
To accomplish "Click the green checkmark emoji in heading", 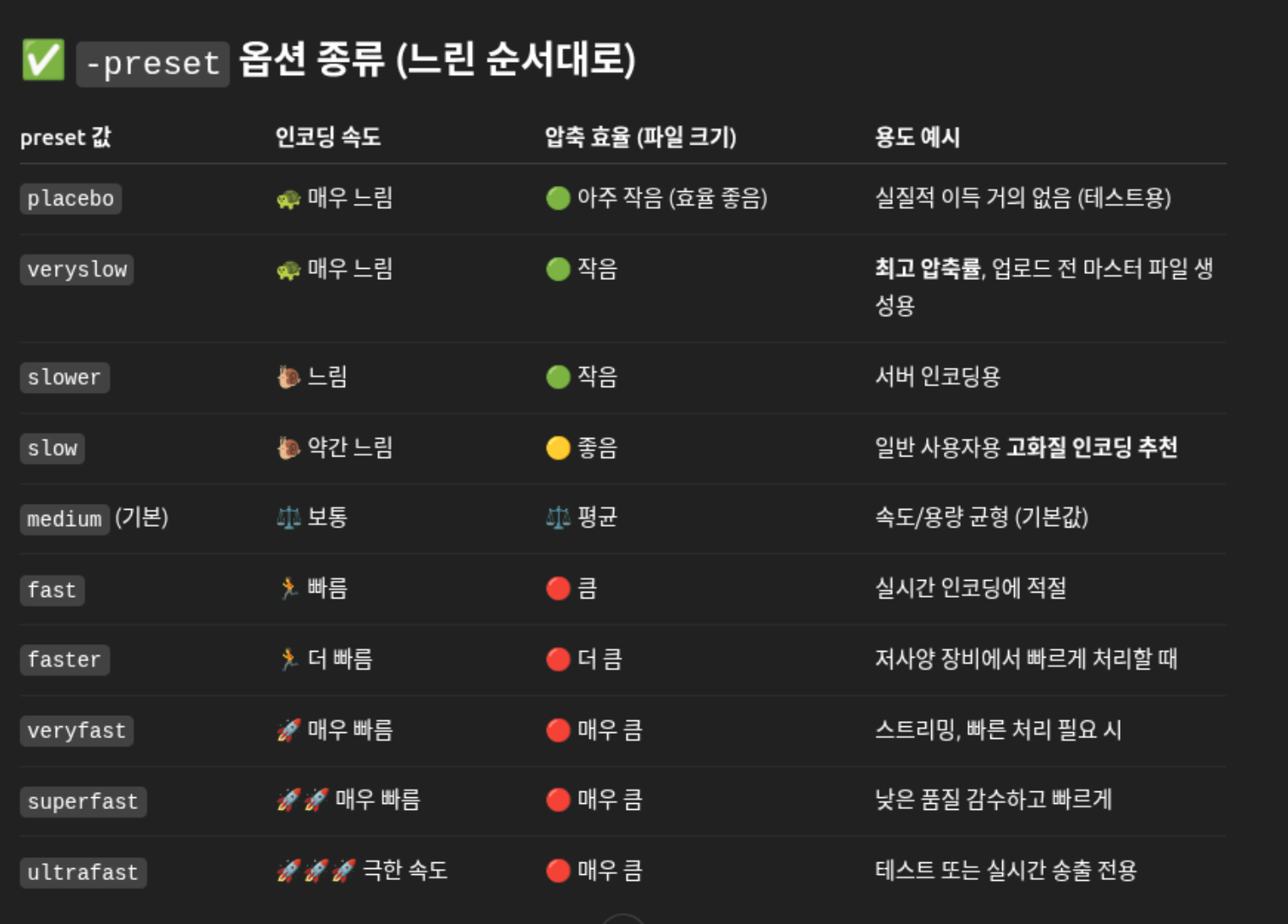I will click(43, 60).
